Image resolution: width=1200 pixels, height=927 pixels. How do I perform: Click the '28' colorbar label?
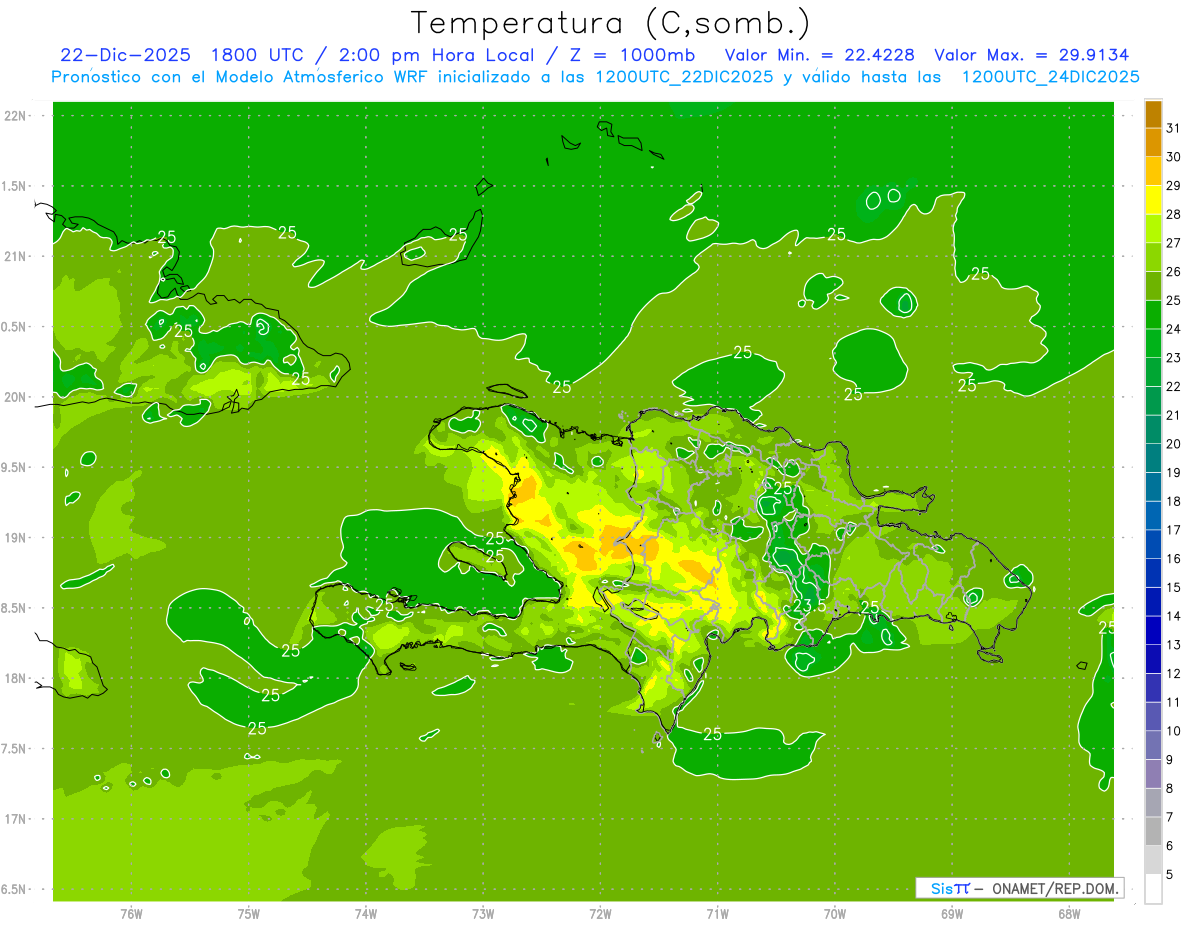(1174, 214)
